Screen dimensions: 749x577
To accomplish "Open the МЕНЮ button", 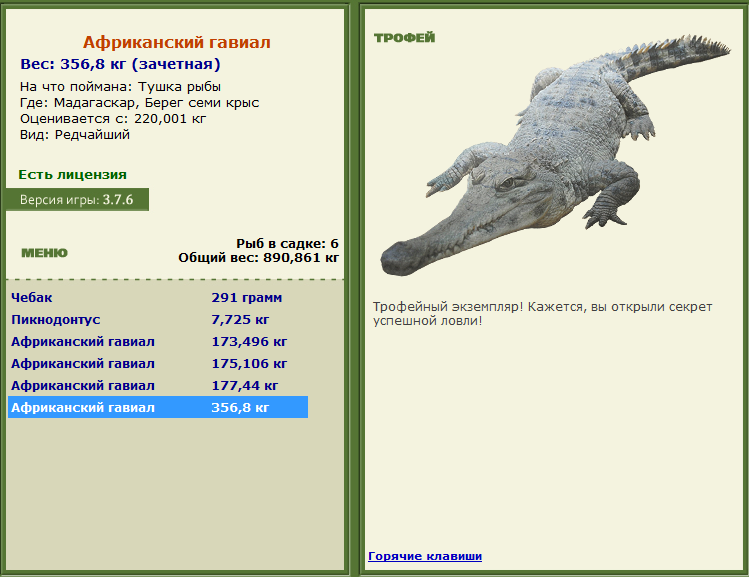I will [x=44, y=253].
